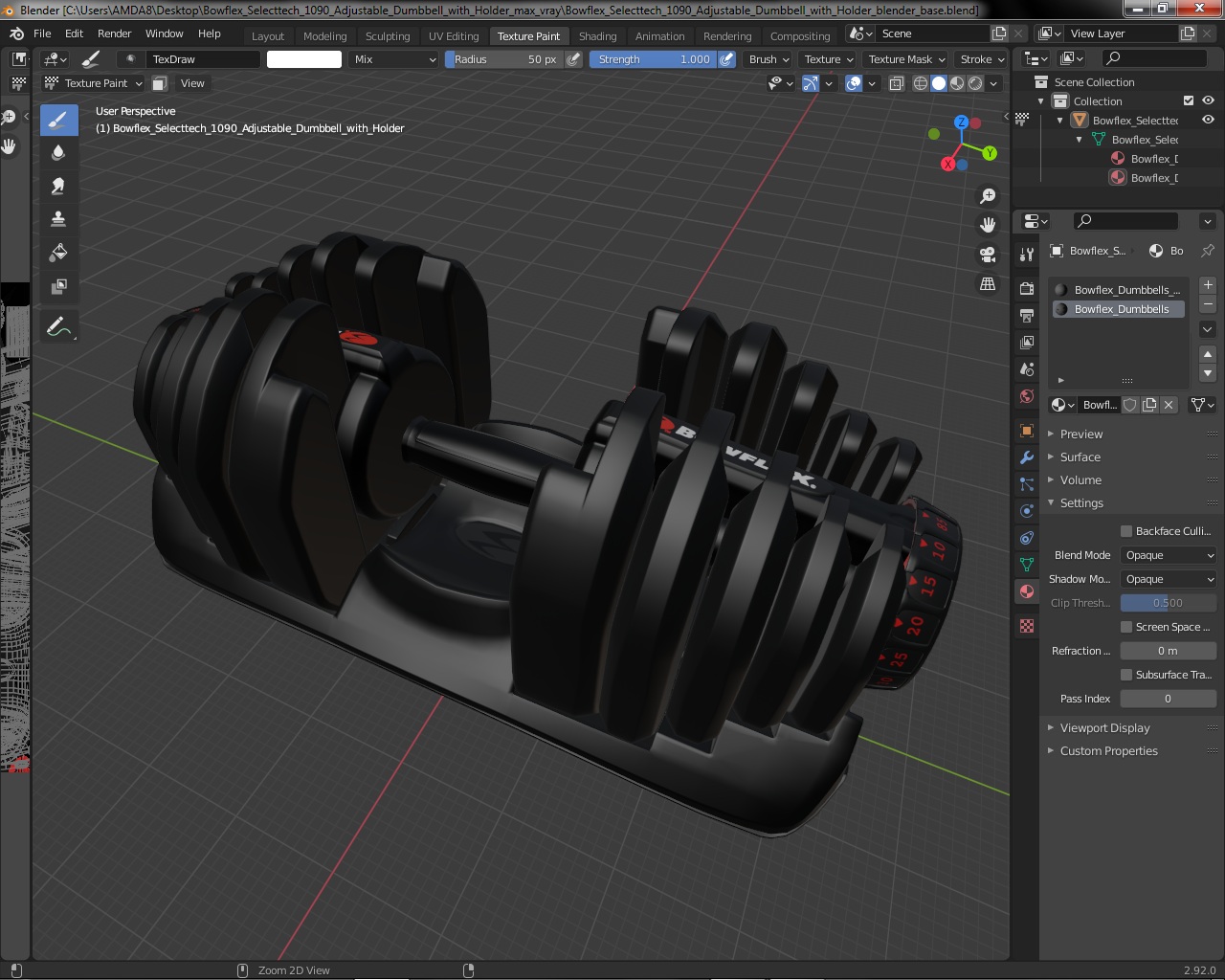Image resolution: width=1225 pixels, height=980 pixels.
Task: Move material slot down
Action: [1208, 373]
